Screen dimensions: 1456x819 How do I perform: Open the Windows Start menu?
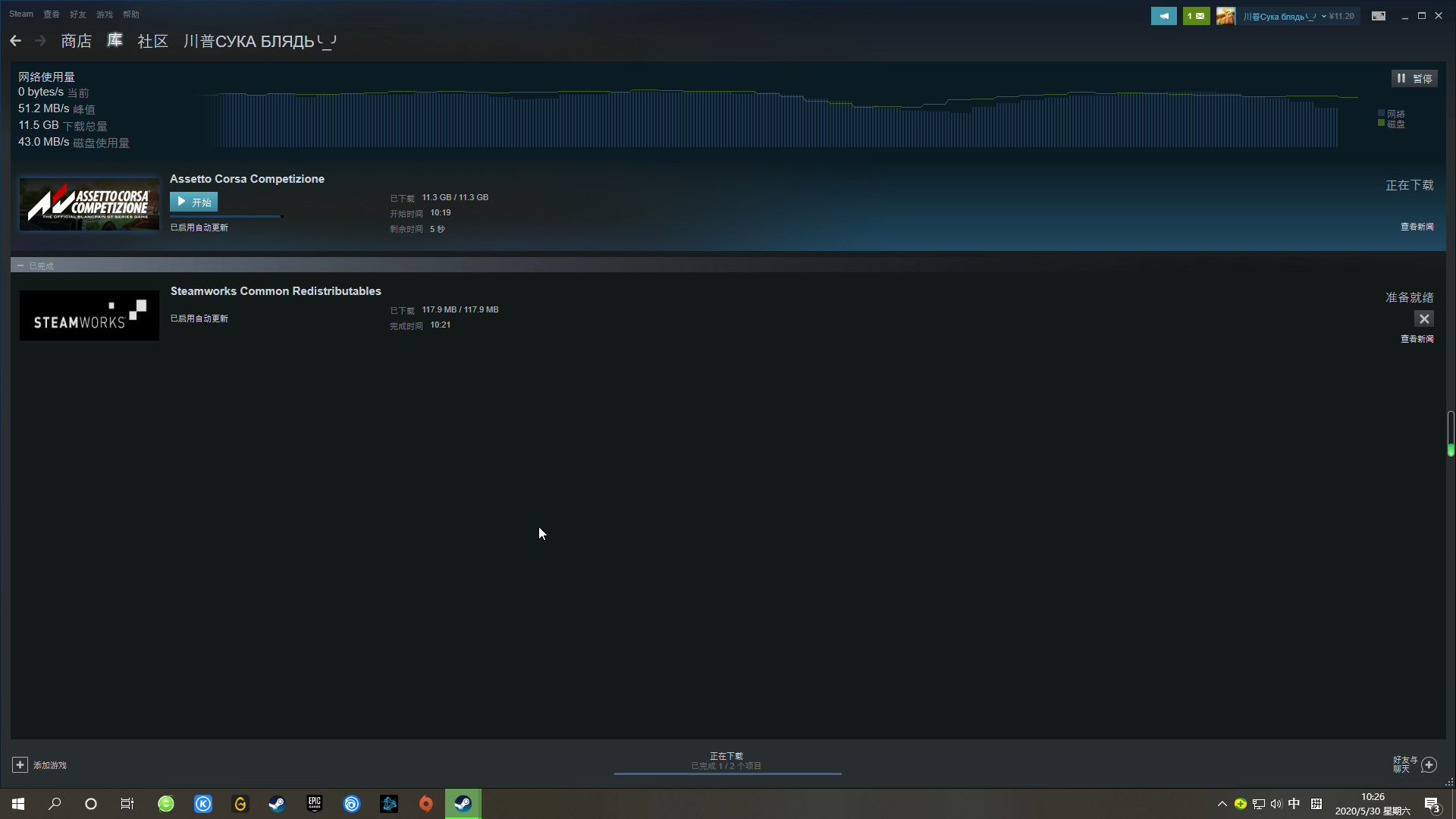point(18,804)
